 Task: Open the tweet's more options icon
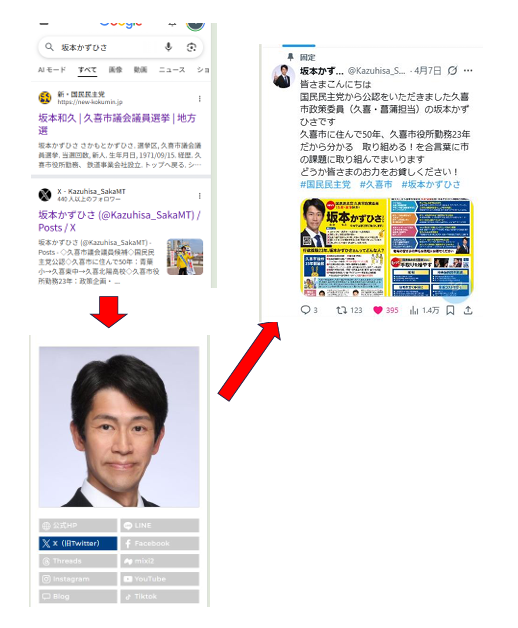pyautogui.click(x=468, y=71)
